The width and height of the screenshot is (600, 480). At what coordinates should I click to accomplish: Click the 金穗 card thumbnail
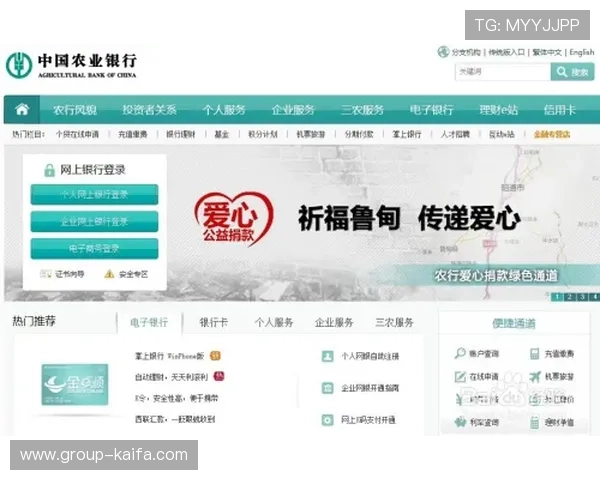(75, 385)
